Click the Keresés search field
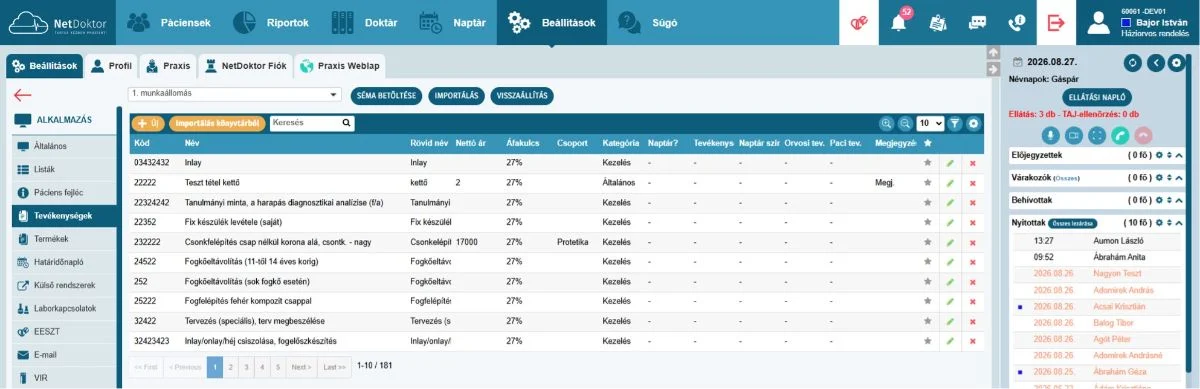The width and height of the screenshot is (1200, 389). coord(312,123)
